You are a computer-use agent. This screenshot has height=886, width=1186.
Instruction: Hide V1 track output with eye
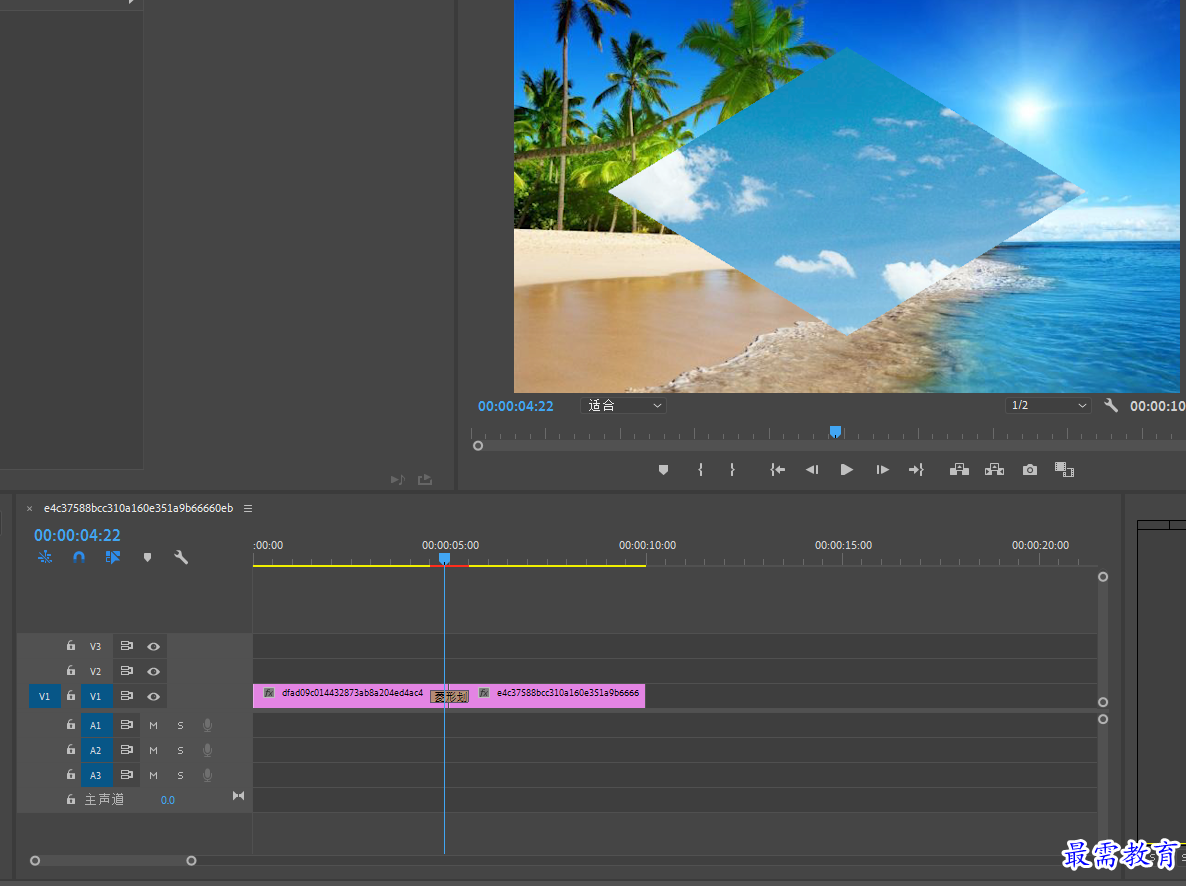tap(154, 697)
